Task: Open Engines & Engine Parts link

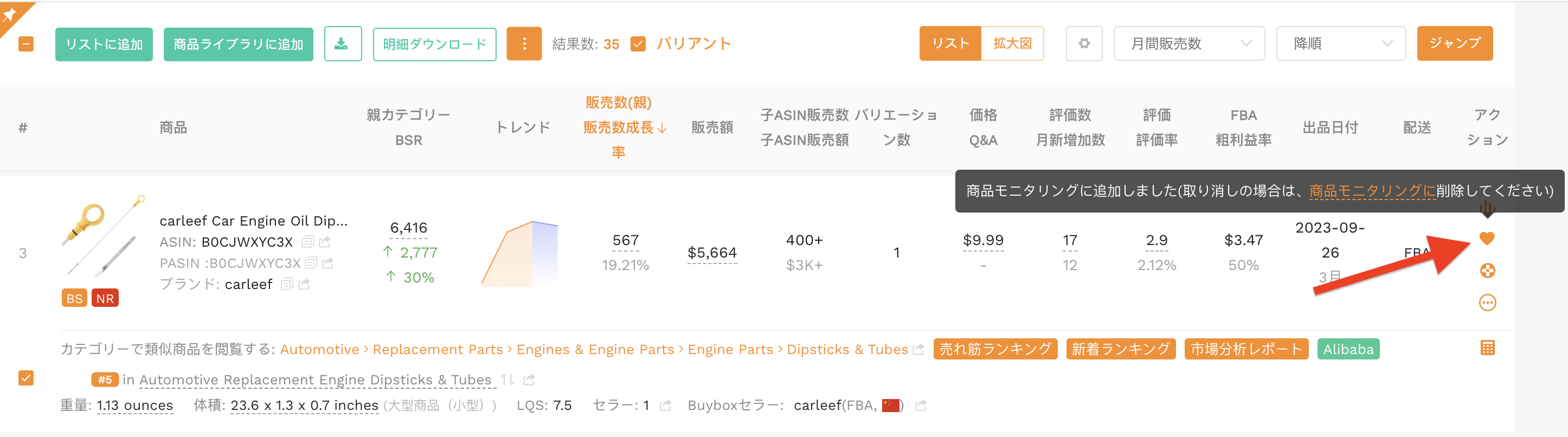Action: 595,349
